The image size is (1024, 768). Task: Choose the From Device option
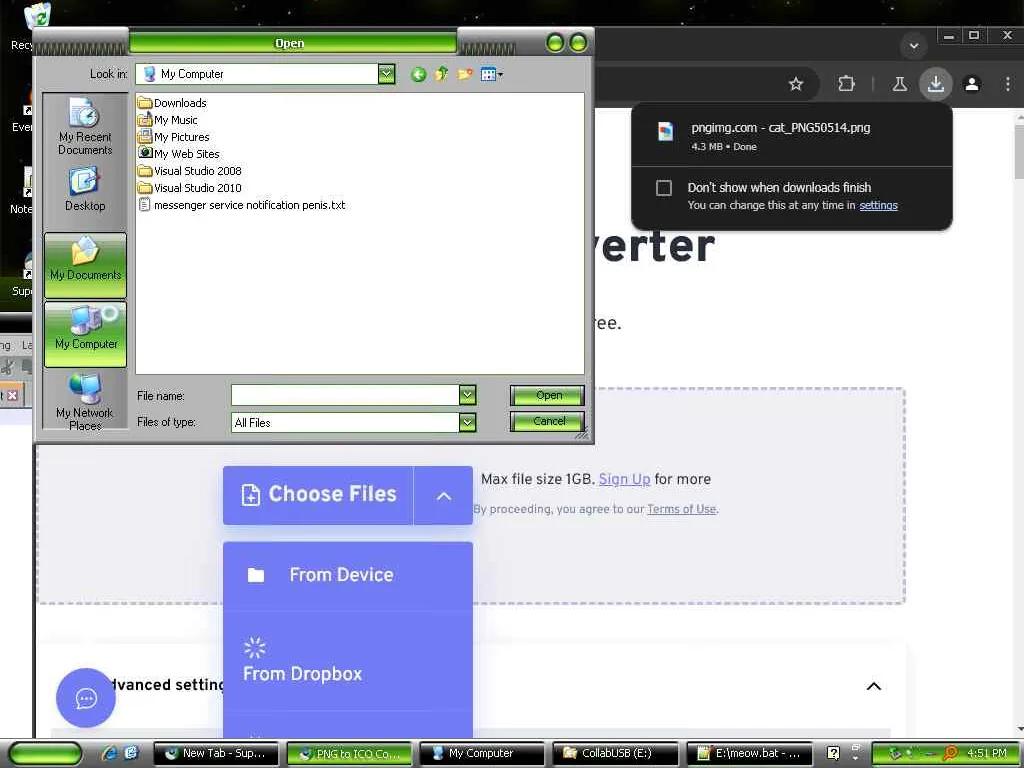(x=347, y=575)
